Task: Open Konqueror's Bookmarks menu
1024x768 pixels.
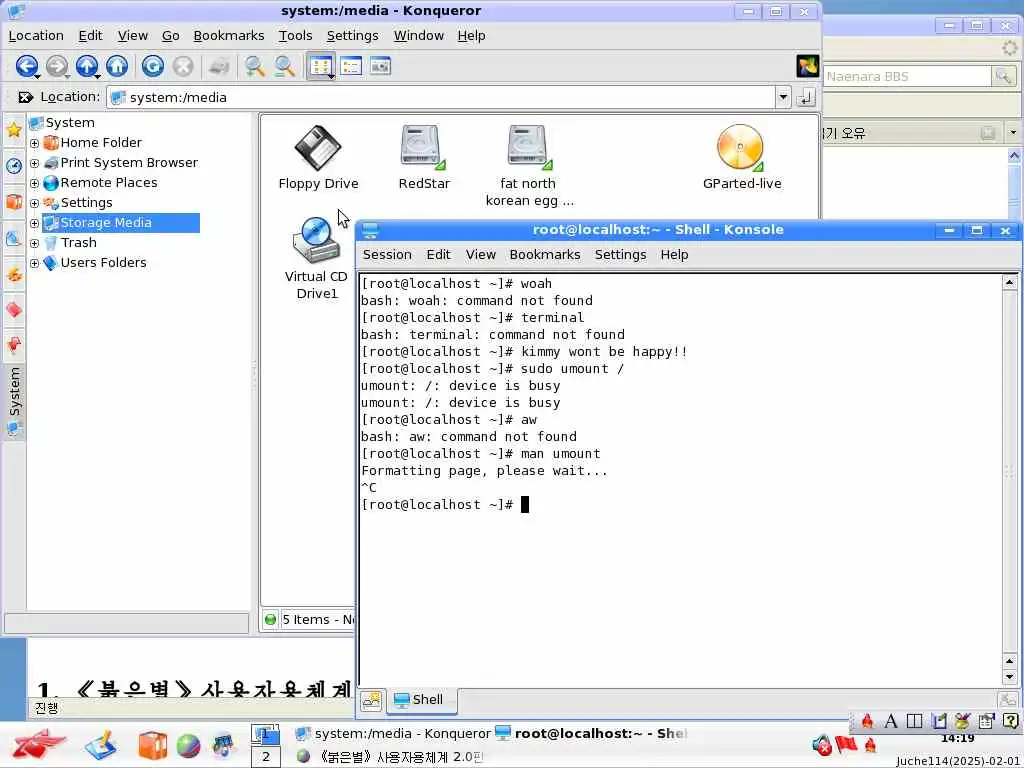Action: tap(229, 36)
